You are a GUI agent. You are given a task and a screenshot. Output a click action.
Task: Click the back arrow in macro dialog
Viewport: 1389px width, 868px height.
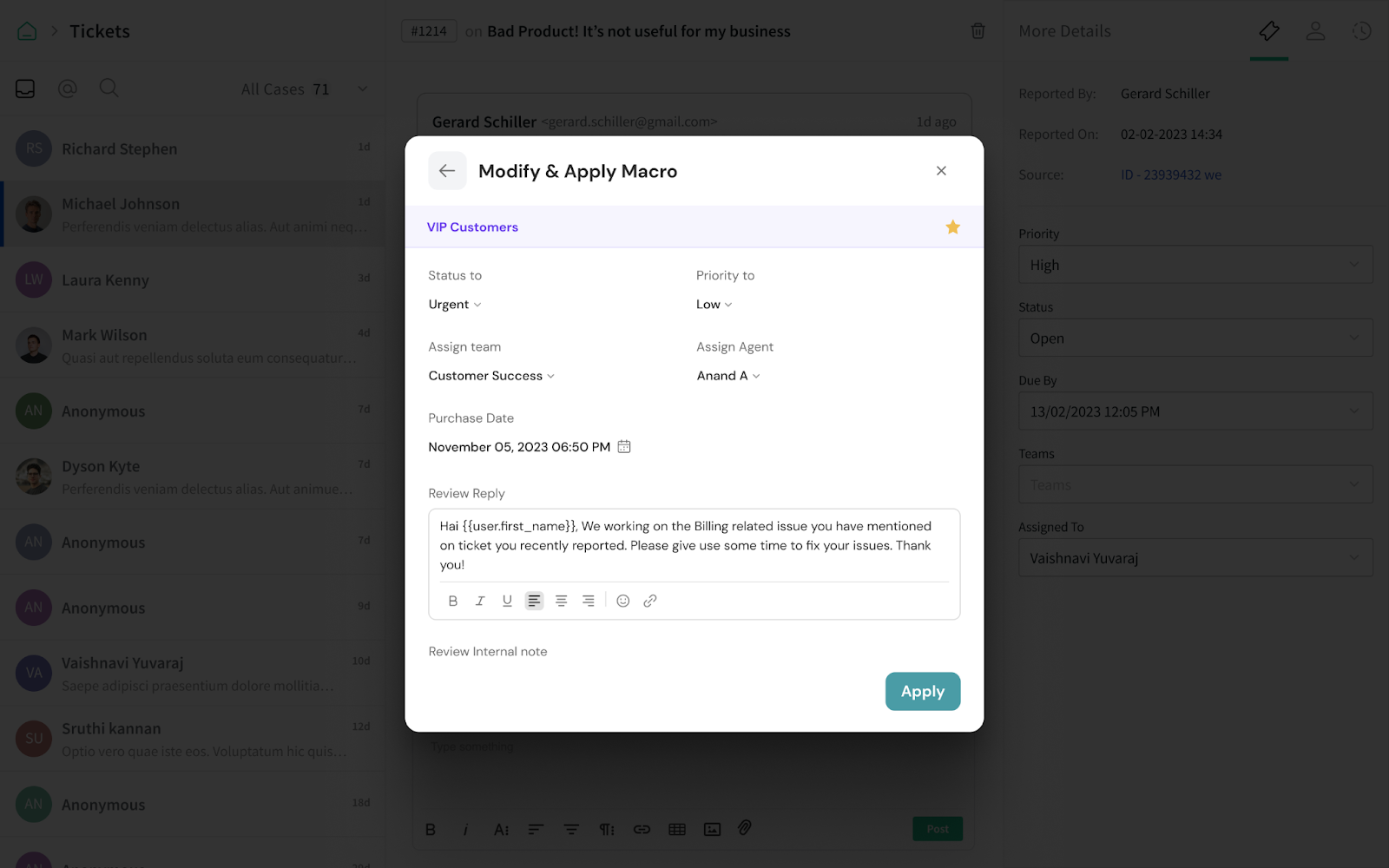pyautogui.click(x=447, y=171)
